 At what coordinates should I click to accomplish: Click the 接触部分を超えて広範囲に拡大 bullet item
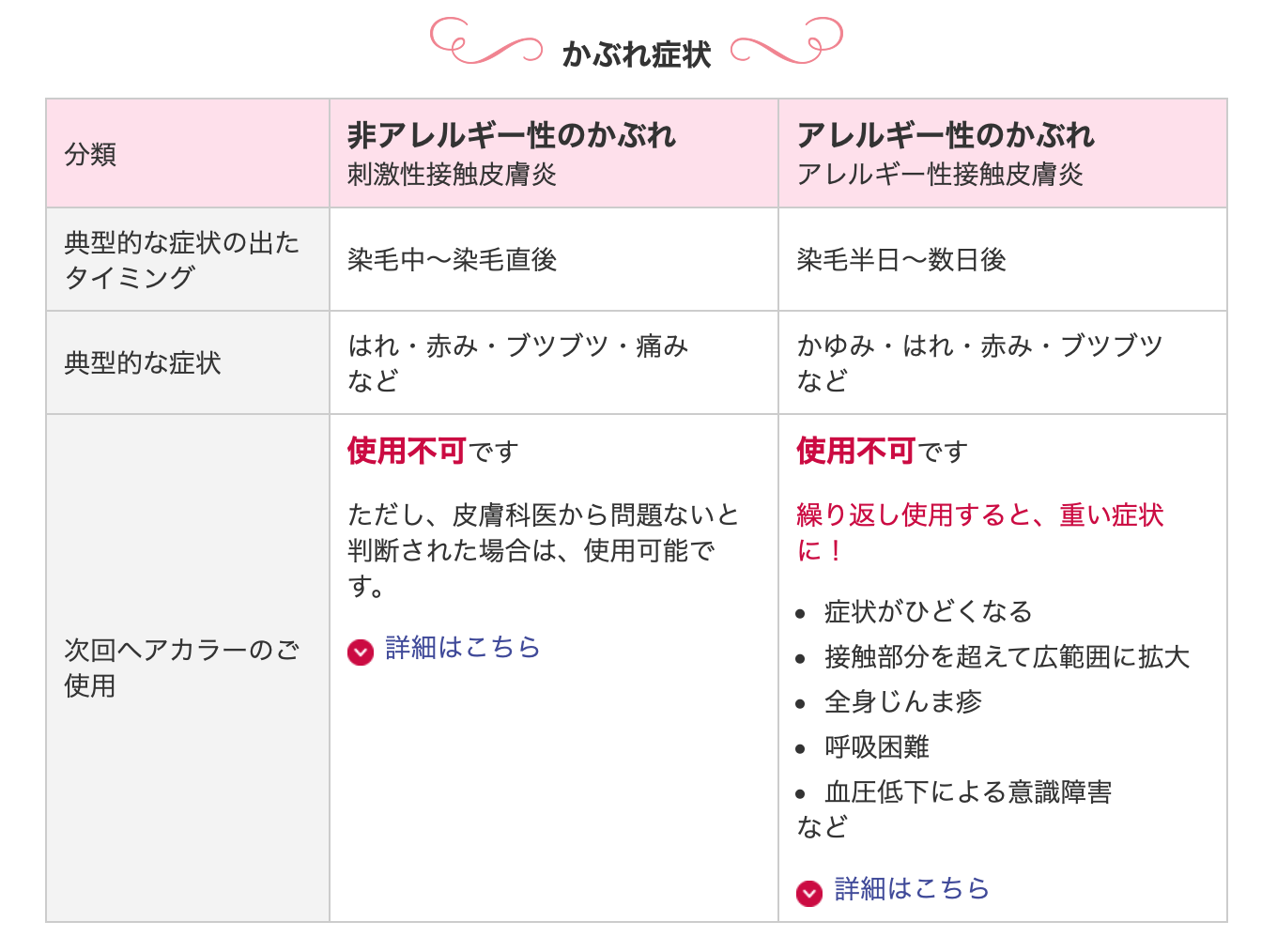click(x=1007, y=657)
